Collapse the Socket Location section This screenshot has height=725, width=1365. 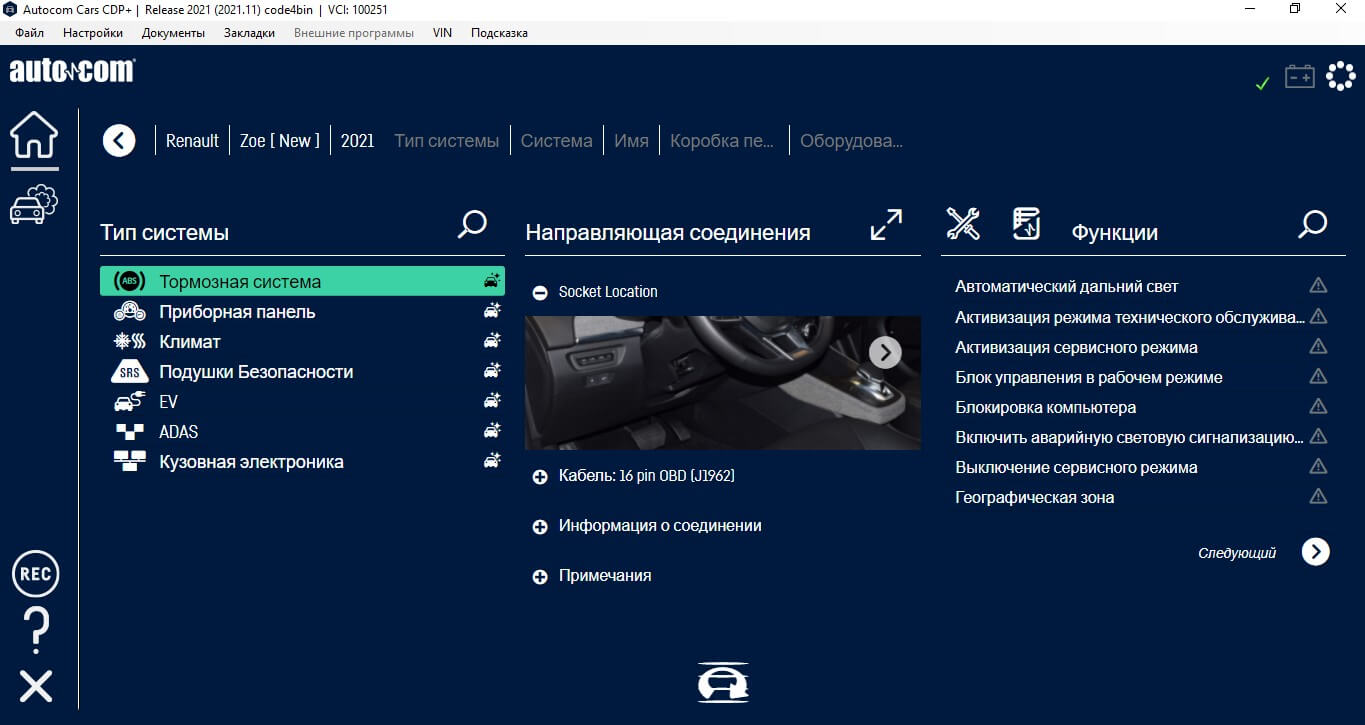click(540, 293)
